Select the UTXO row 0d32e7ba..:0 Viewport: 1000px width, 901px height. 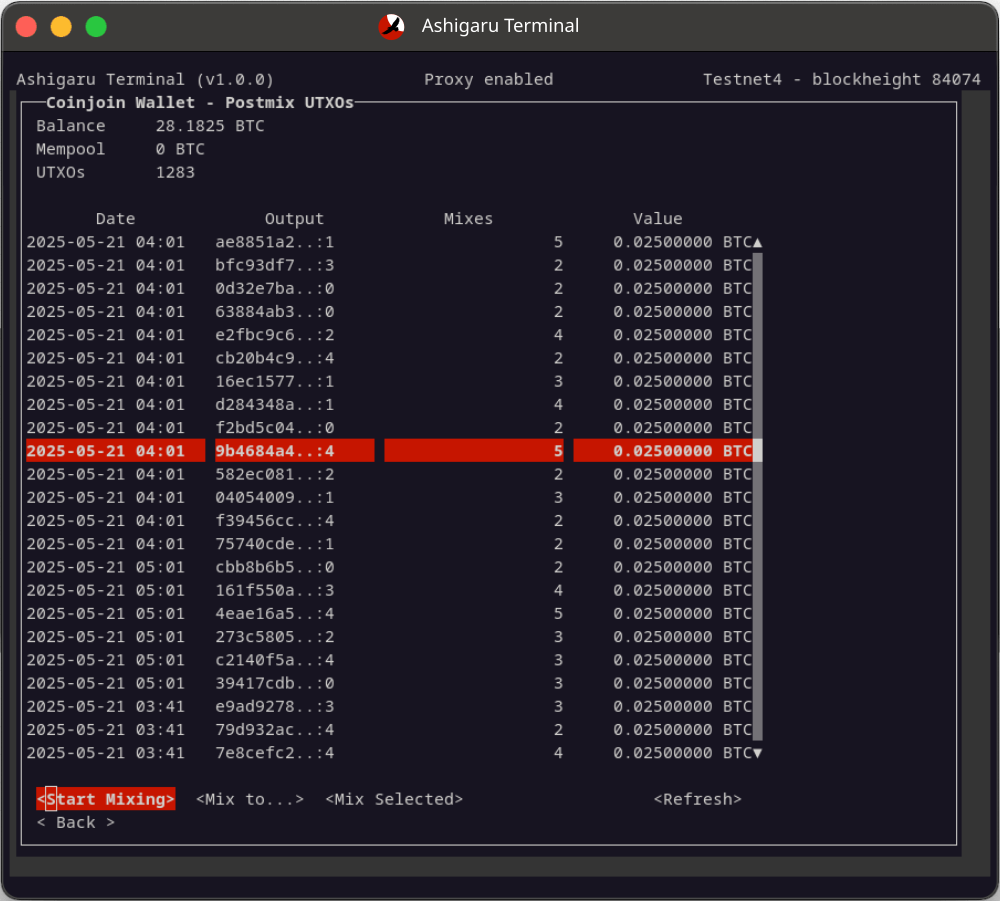tap(390, 288)
